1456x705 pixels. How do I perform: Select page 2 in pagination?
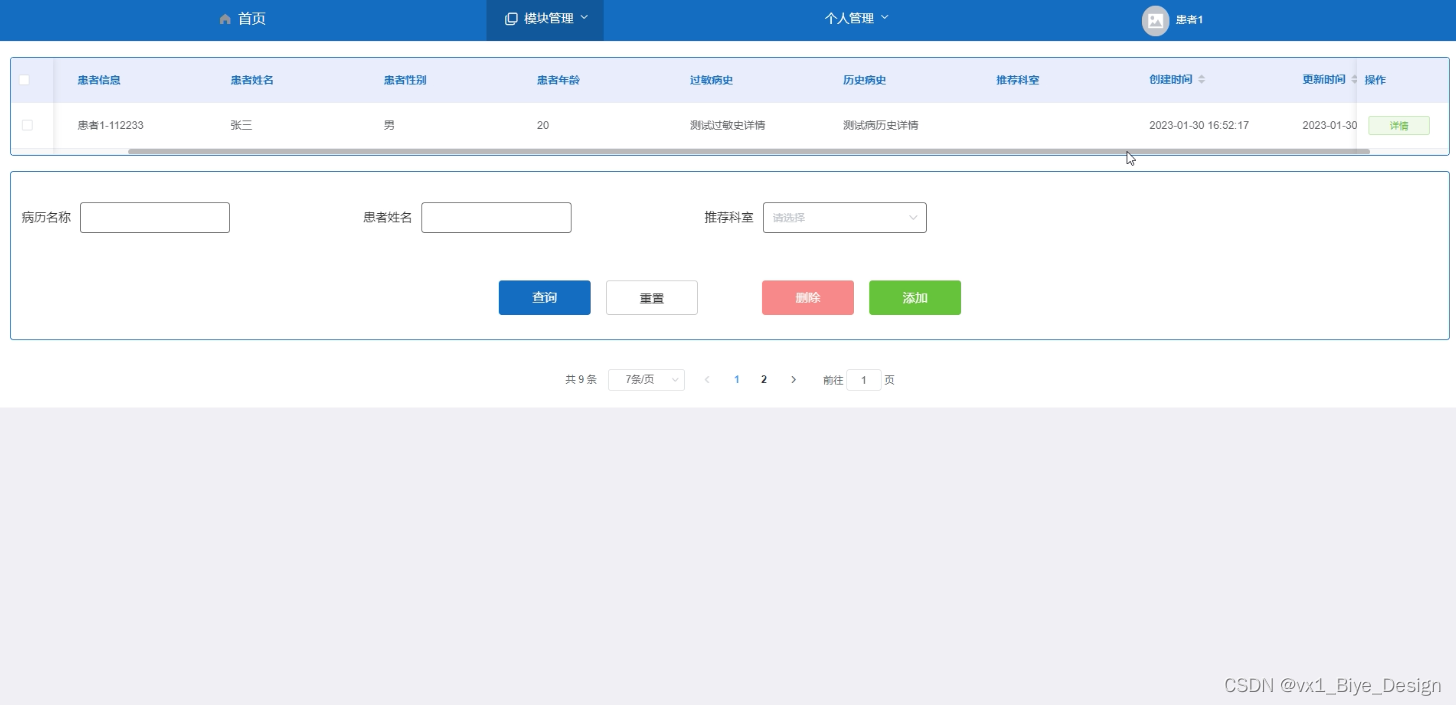click(764, 380)
